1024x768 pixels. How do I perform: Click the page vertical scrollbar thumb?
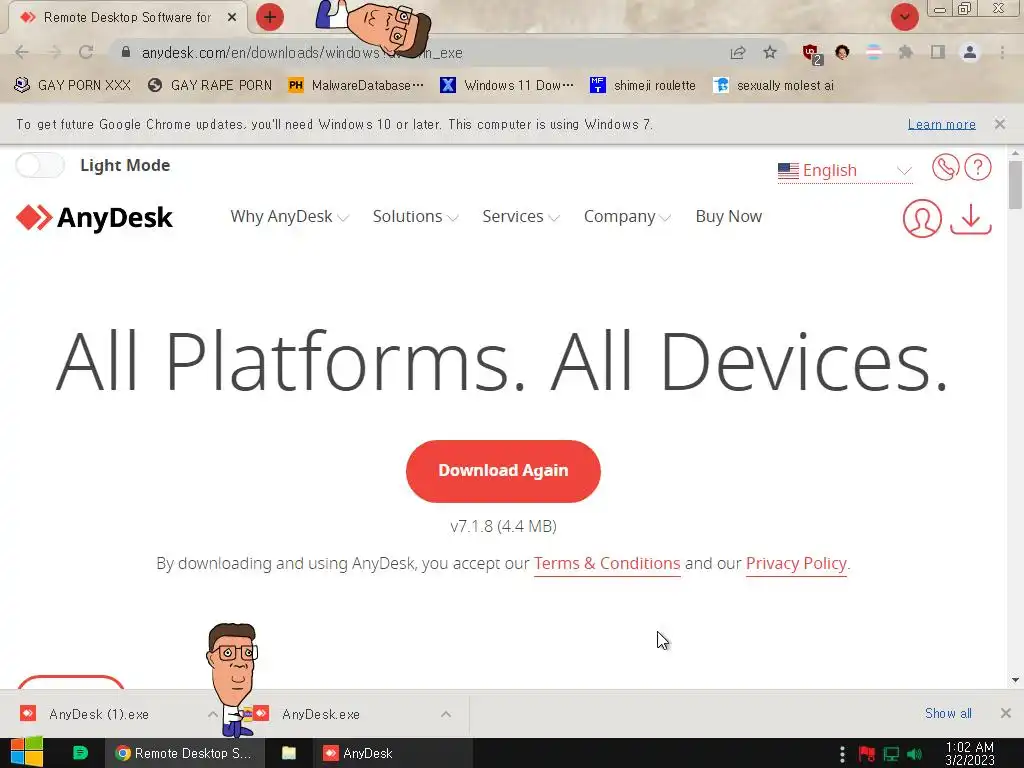pos(1015,185)
